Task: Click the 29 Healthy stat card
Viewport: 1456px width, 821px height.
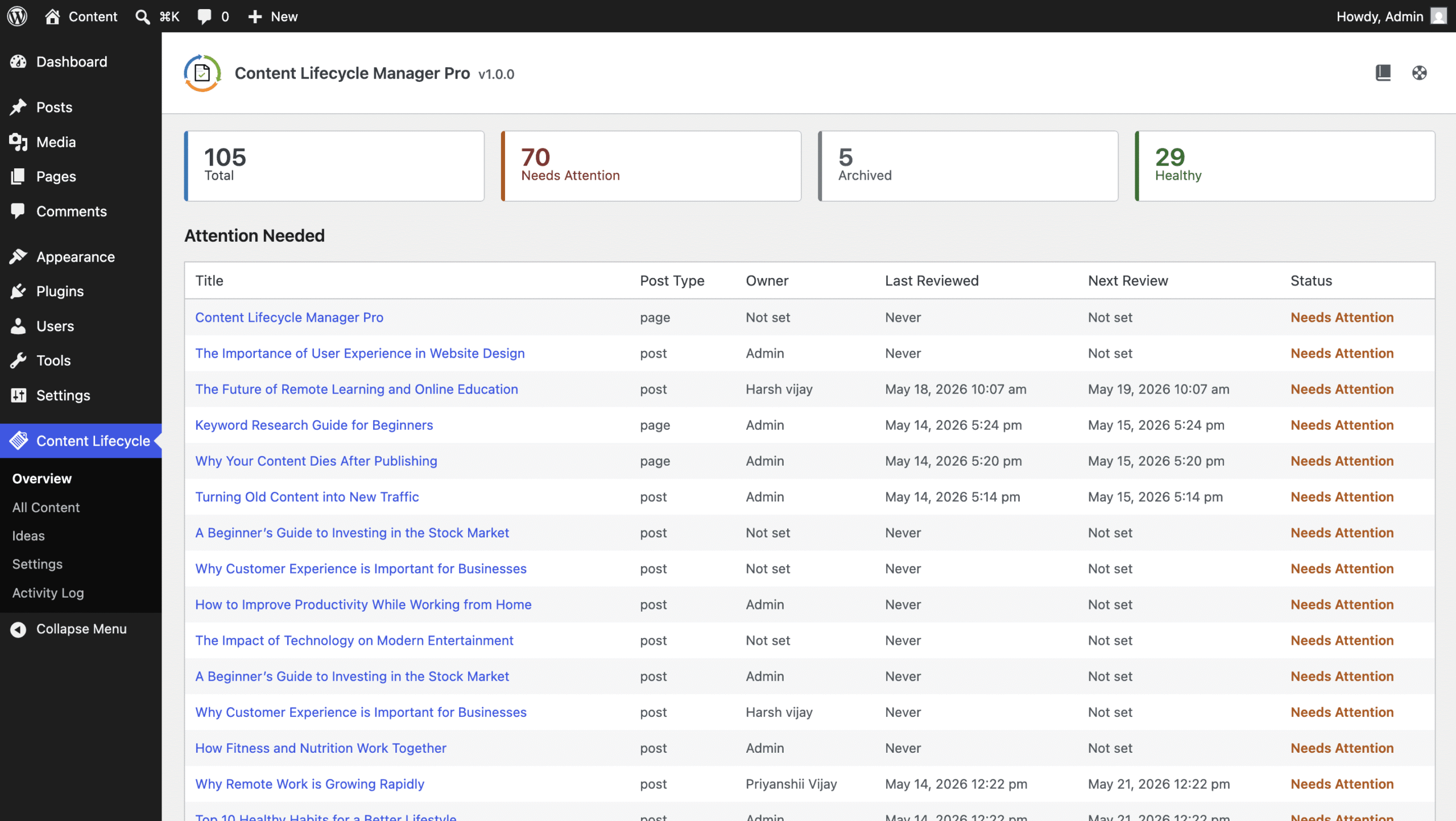Action: pyautogui.click(x=1285, y=166)
